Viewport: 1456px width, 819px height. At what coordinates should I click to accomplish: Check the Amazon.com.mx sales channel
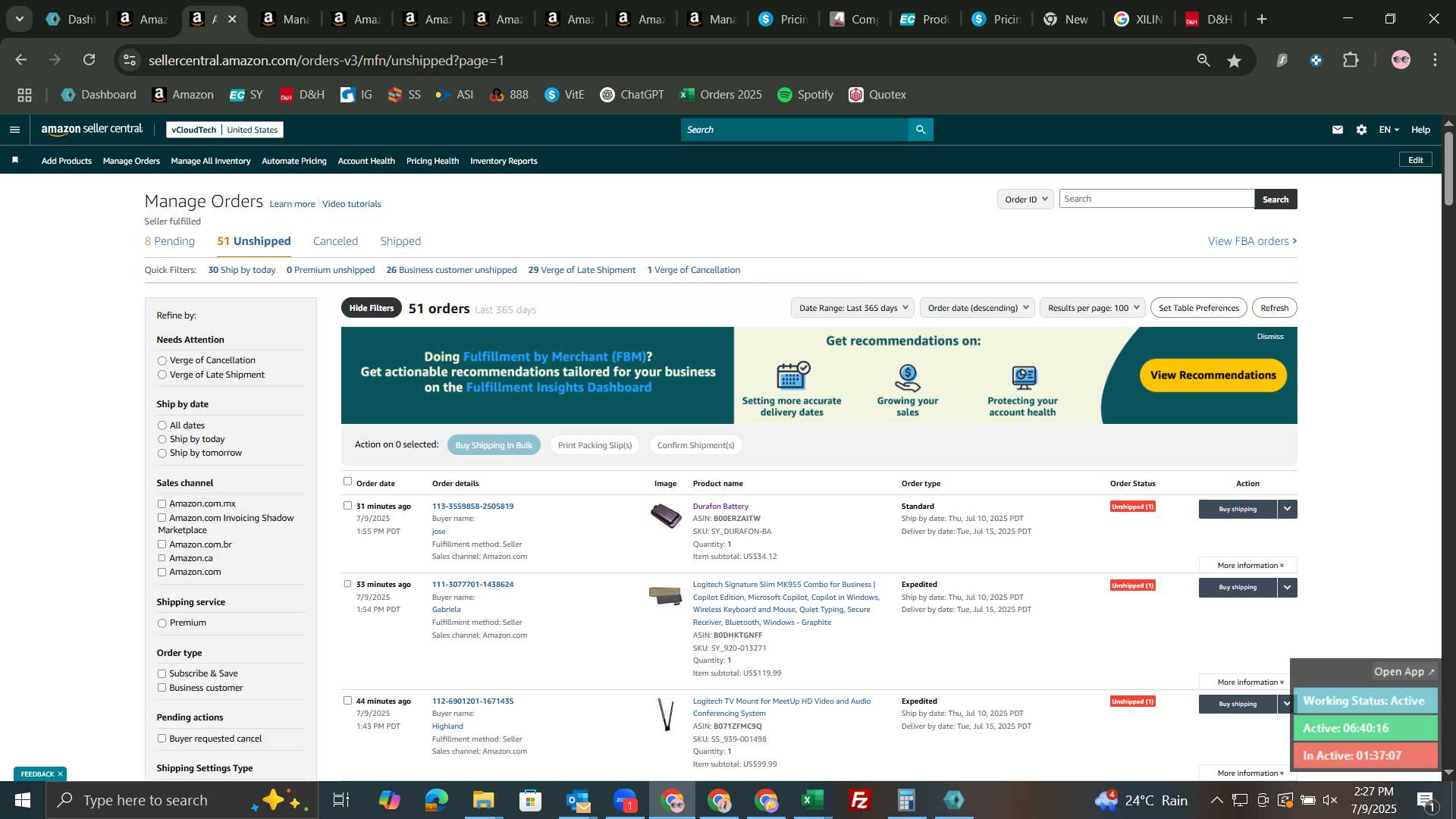click(x=162, y=504)
